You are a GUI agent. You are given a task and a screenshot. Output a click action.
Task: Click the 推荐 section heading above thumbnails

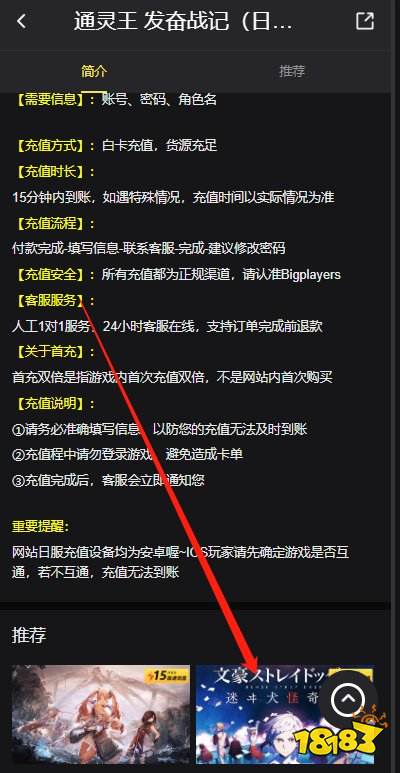point(29,635)
